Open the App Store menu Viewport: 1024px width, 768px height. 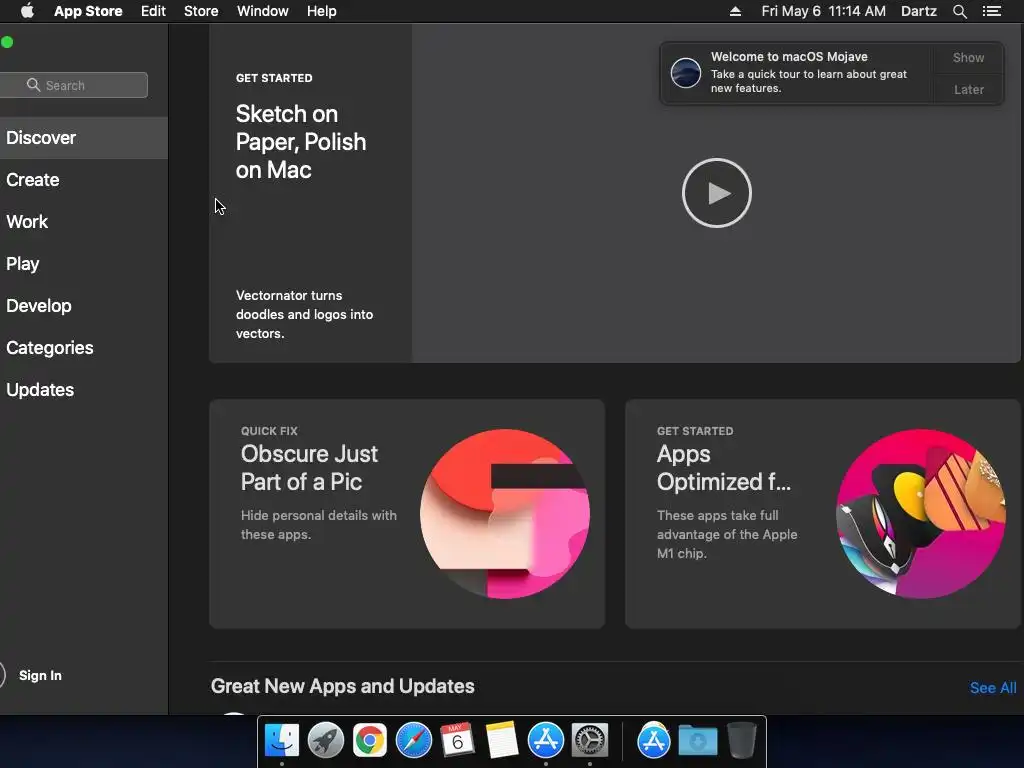pos(88,11)
